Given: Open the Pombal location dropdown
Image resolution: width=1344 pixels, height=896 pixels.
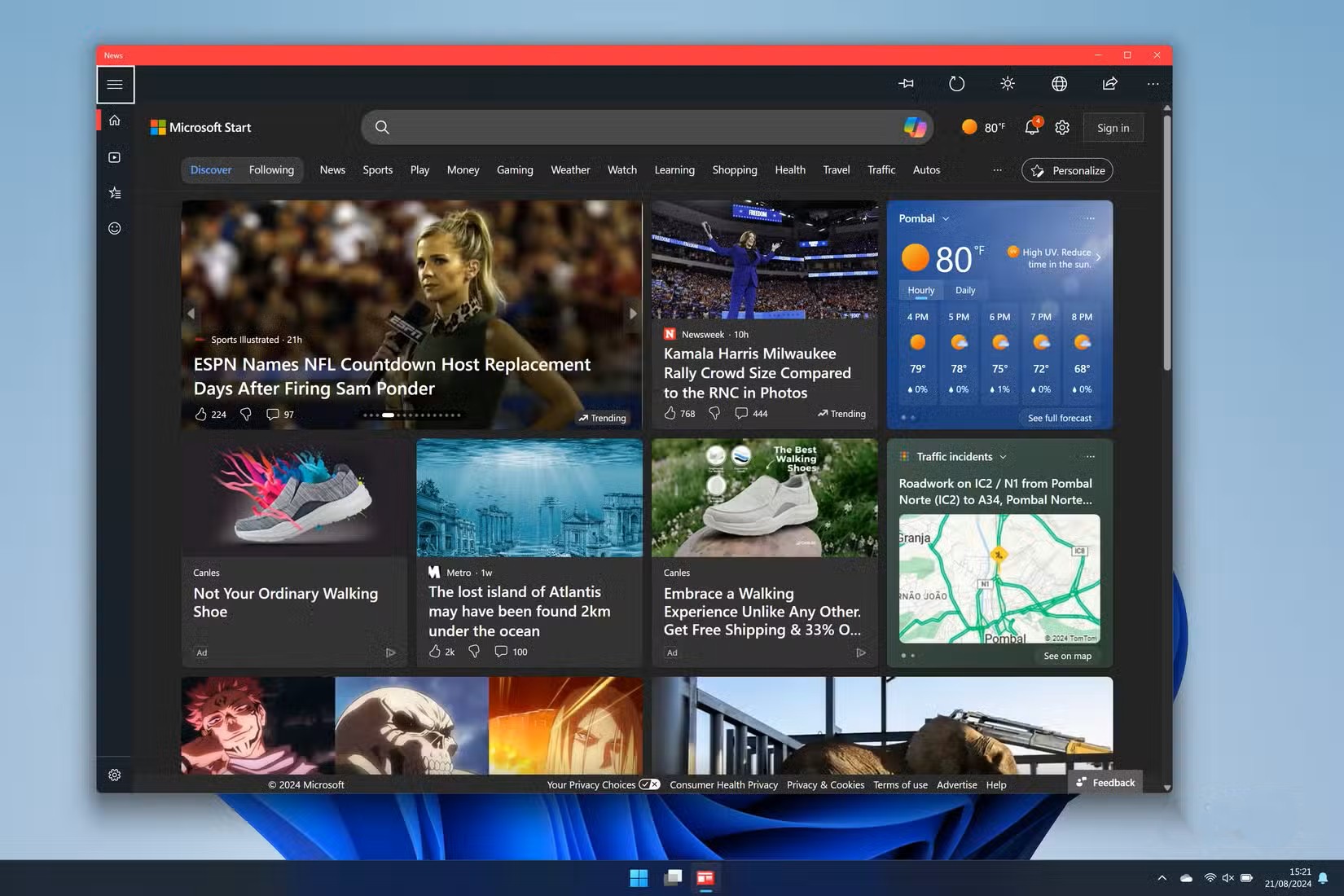Looking at the screenshot, I should click(946, 218).
